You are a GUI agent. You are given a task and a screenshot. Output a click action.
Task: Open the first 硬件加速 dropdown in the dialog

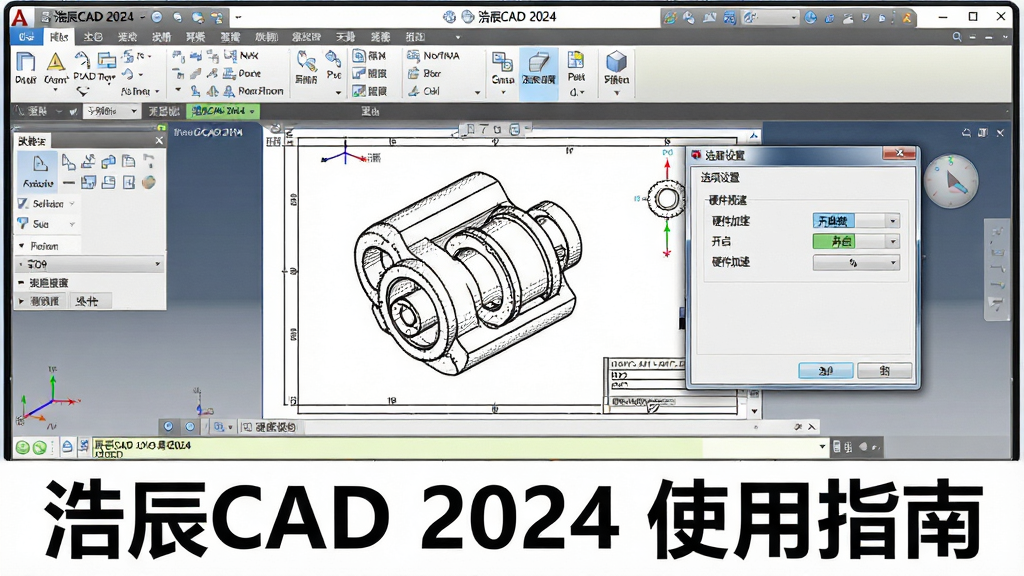click(856, 221)
